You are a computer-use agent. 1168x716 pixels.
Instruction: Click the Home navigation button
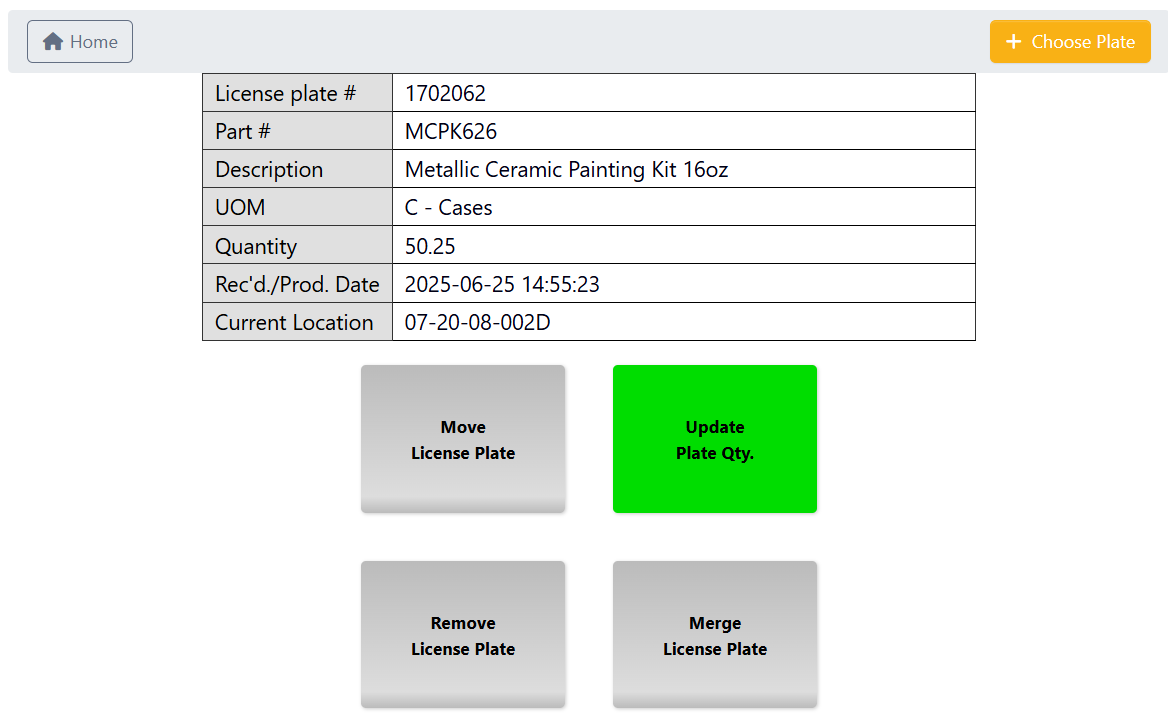coord(79,41)
